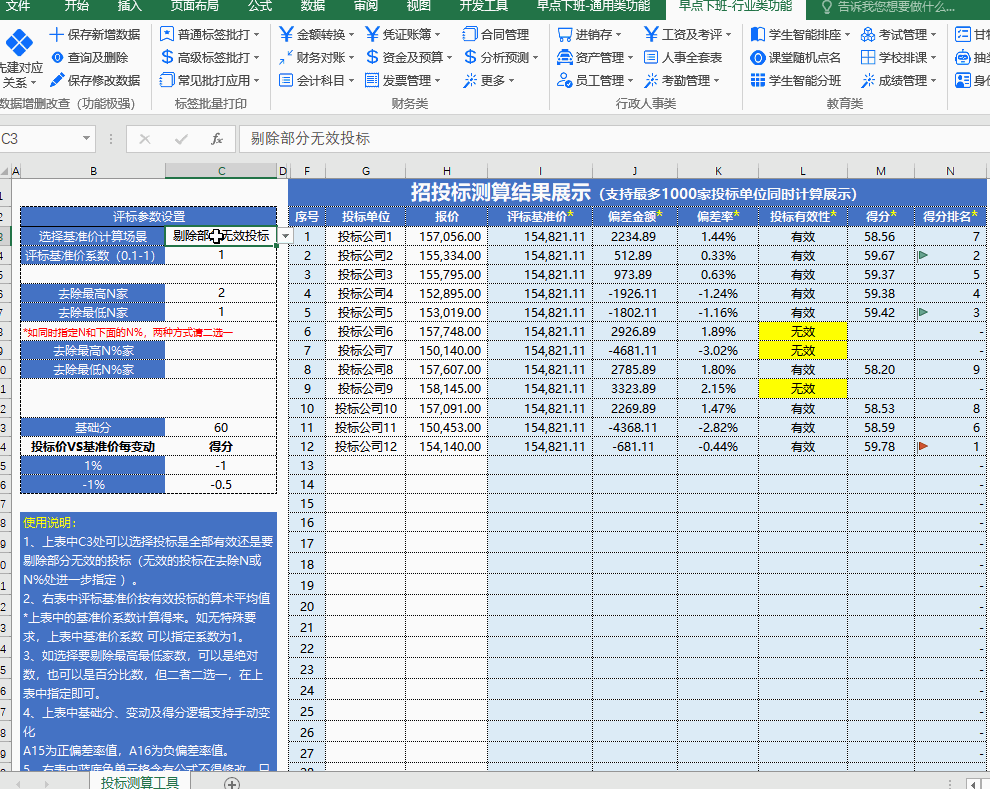Click the scroll left arrow of horizontal scrollbar
Image resolution: width=990 pixels, height=789 pixels.
point(974,783)
